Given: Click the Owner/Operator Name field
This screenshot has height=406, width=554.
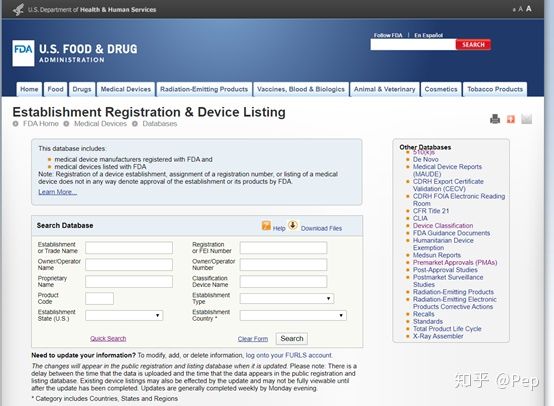Looking at the screenshot, I should (129, 265).
